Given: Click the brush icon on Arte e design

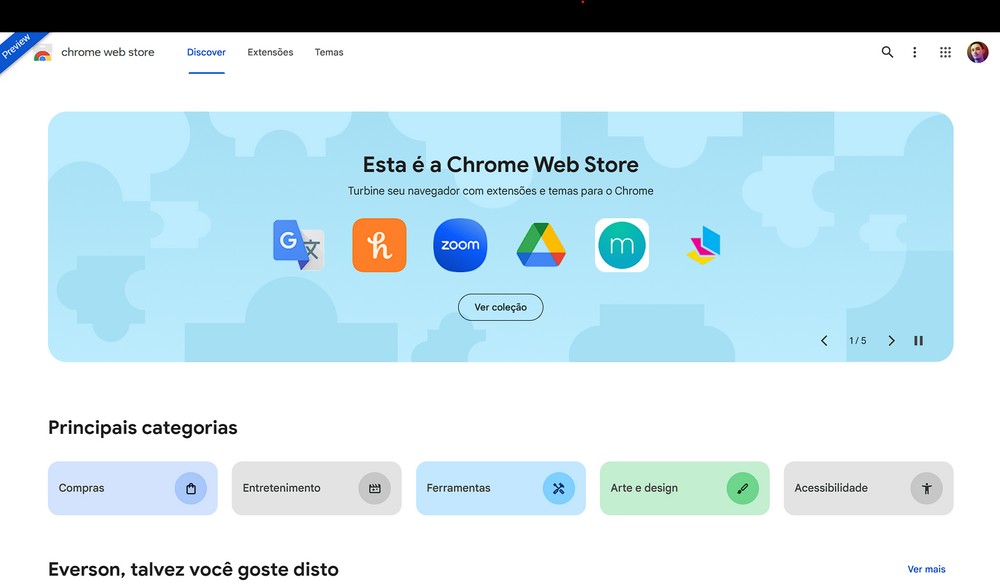Looking at the screenshot, I should (x=742, y=489).
